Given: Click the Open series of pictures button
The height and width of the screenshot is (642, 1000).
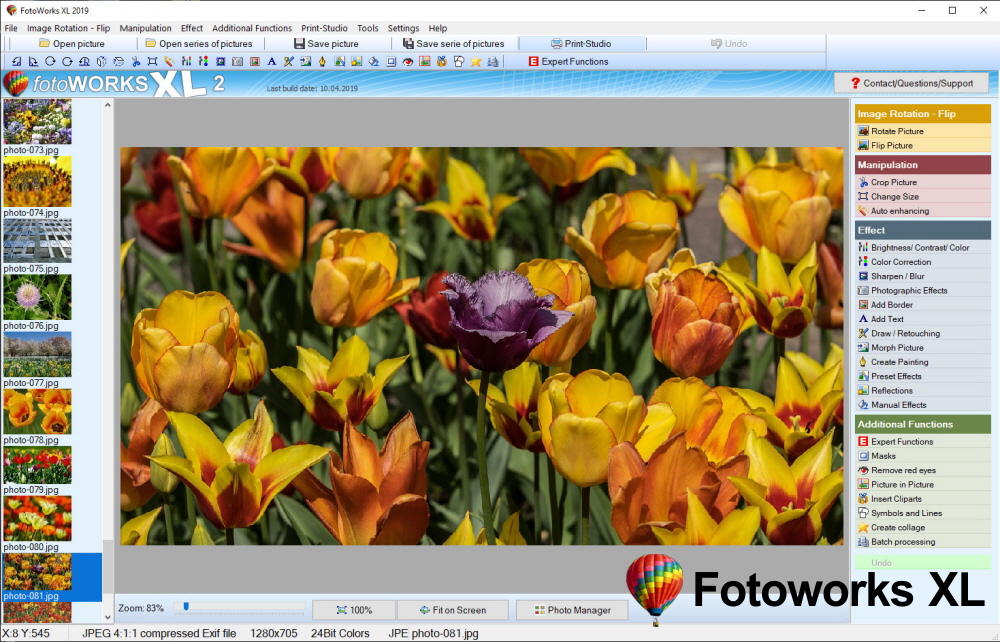Looking at the screenshot, I should (x=198, y=44).
